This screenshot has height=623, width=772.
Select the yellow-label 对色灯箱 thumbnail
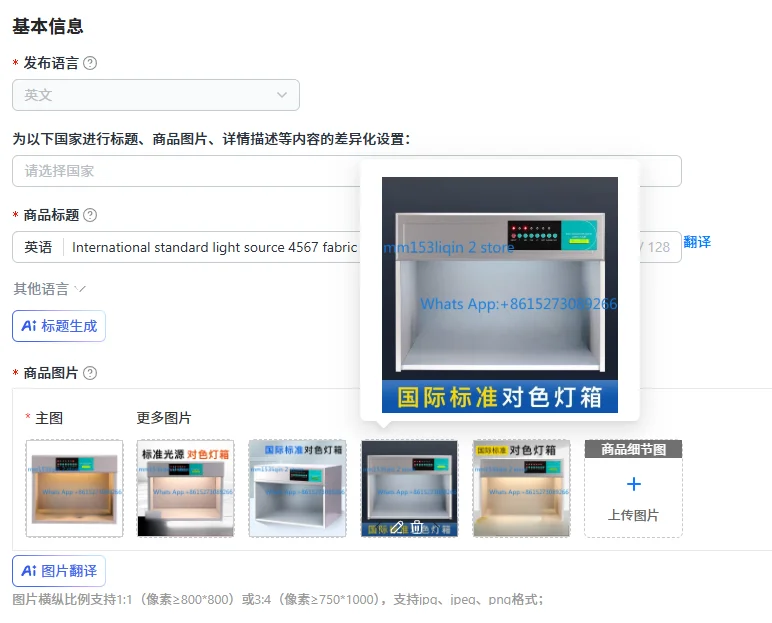click(521, 488)
